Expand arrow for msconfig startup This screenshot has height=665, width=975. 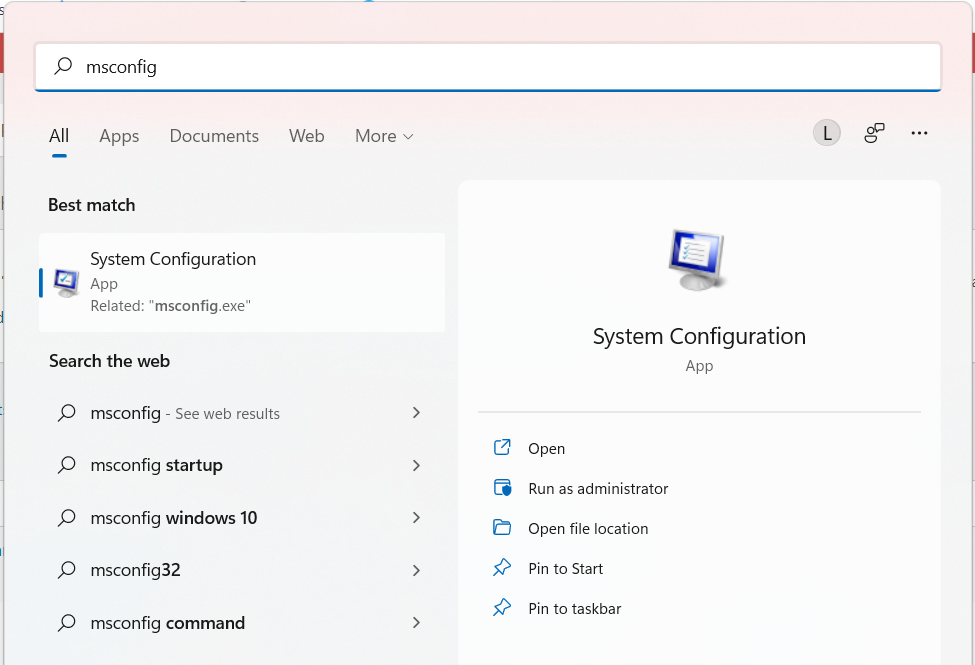point(416,465)
